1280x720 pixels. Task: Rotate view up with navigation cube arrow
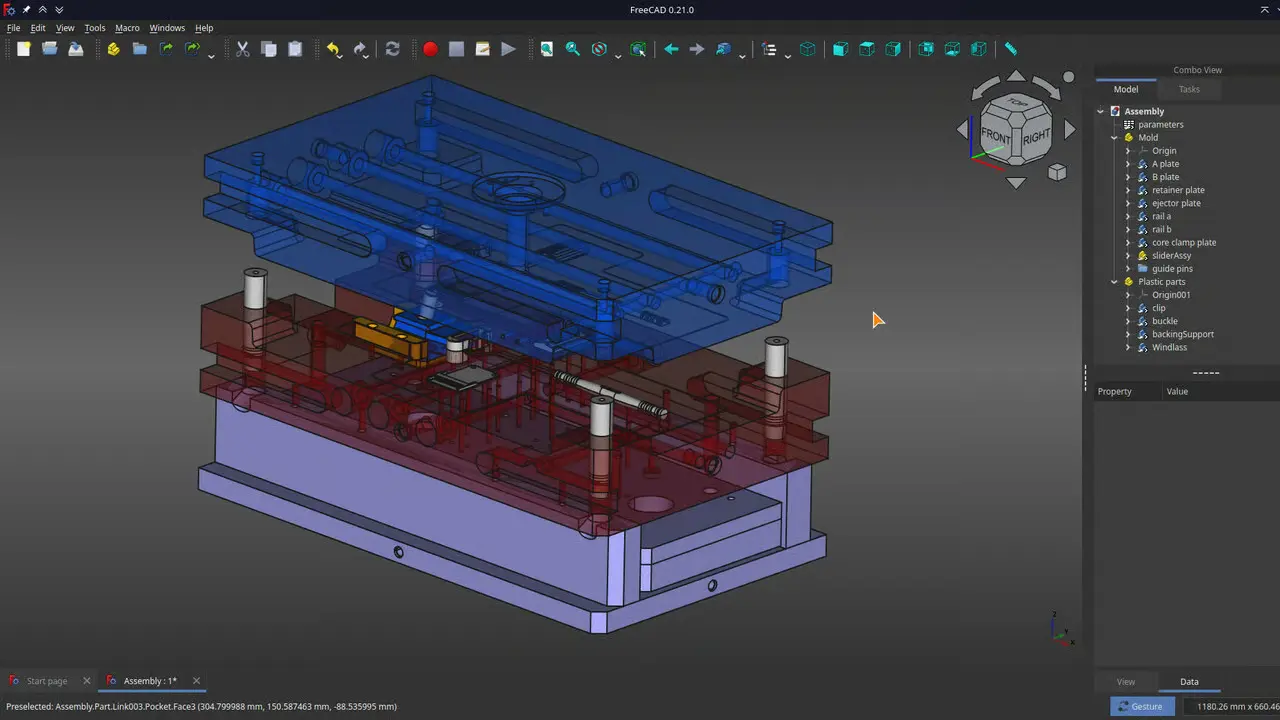pyautogui.click(x=1016, y=76)
